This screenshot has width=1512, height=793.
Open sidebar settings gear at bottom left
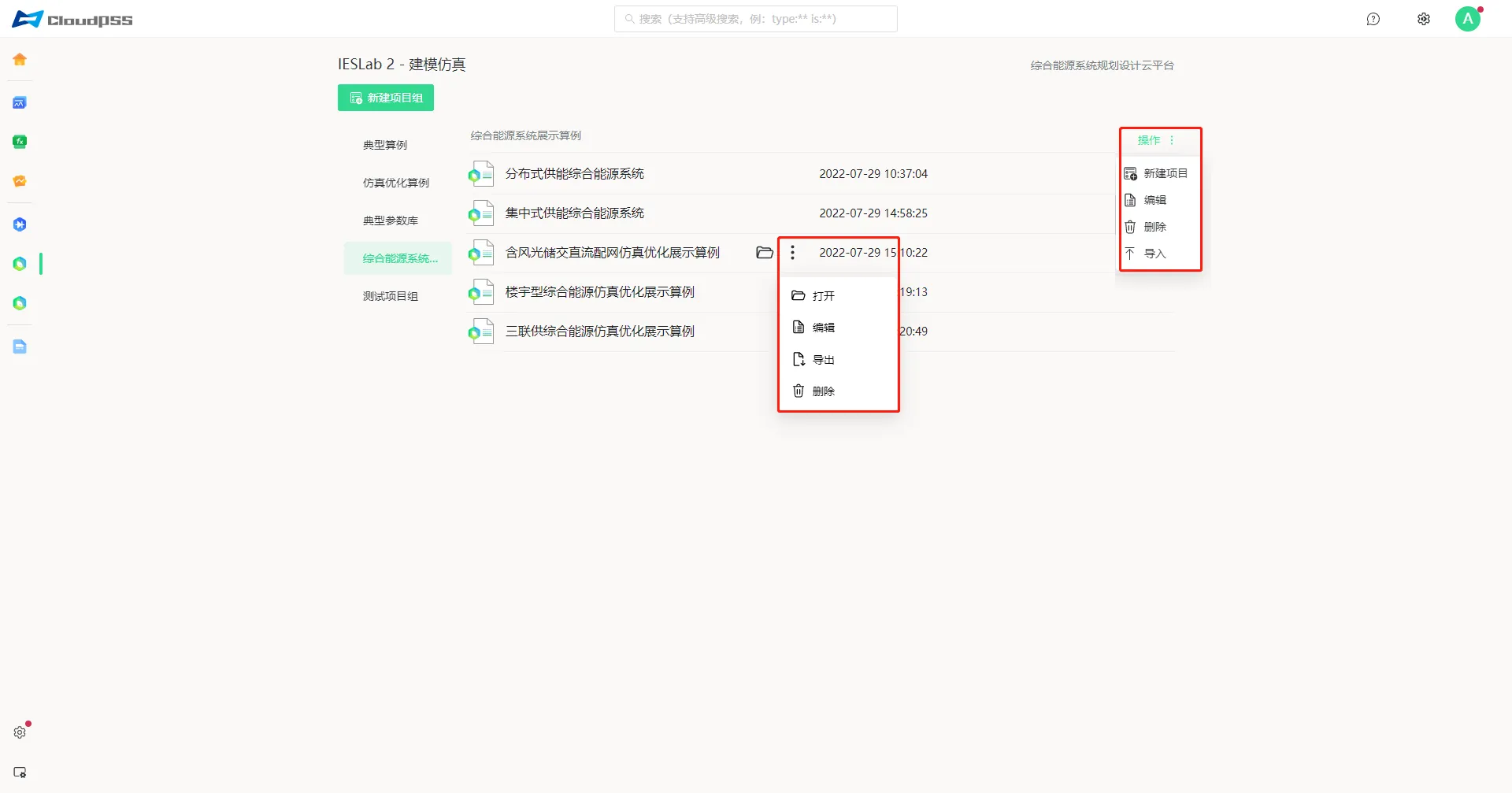[x=20, y=732]
